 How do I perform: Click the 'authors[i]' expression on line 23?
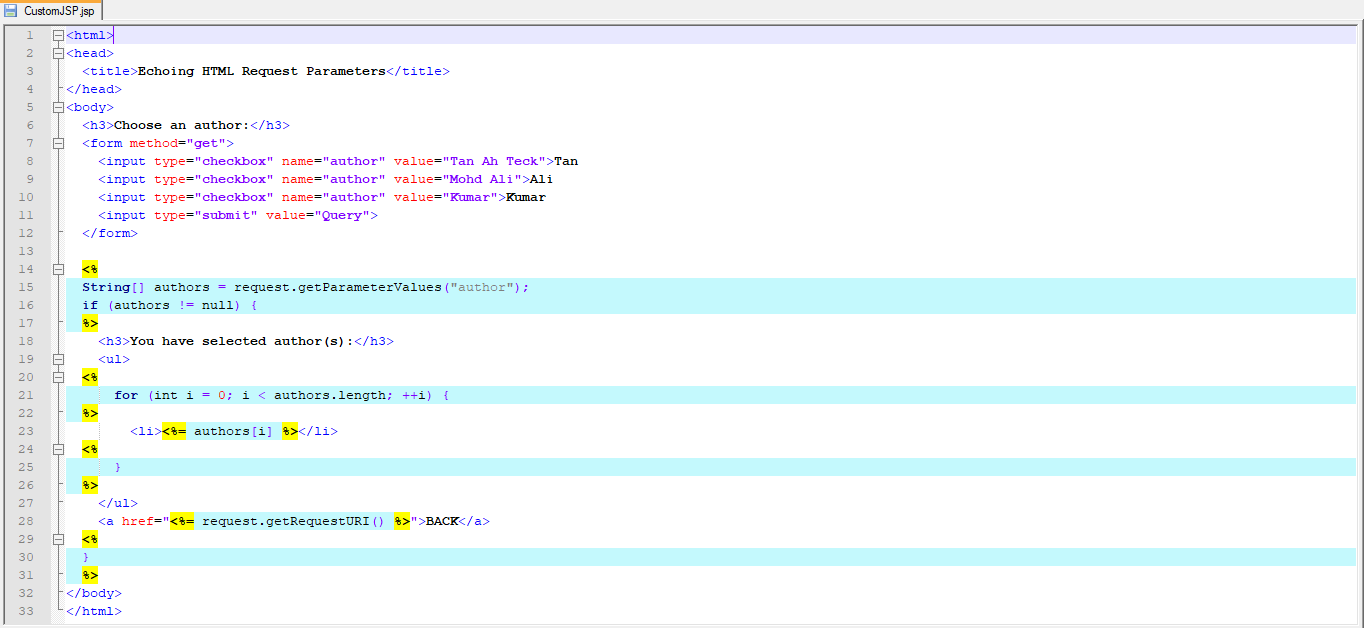pos(234,431)
